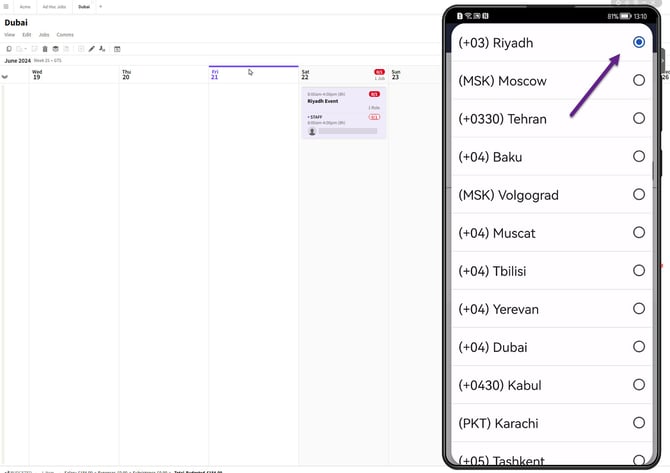Select the (+03) Riyadh radio button
670x473 pixels.
click(639, 42)
